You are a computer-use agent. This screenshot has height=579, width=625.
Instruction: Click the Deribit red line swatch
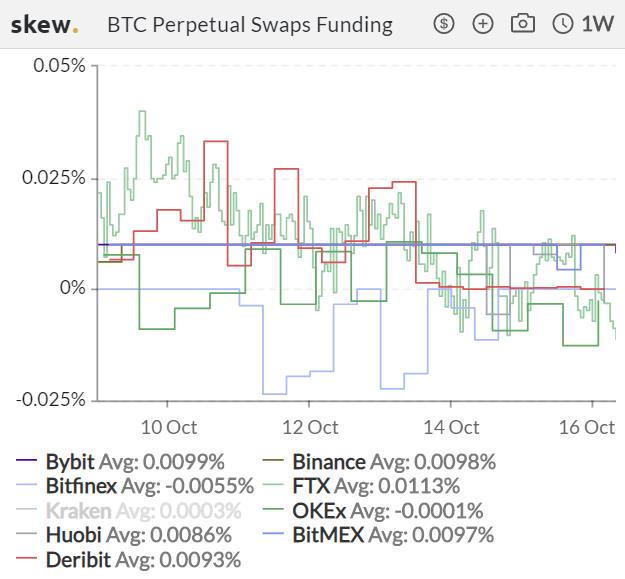click(x=26, y=558)
